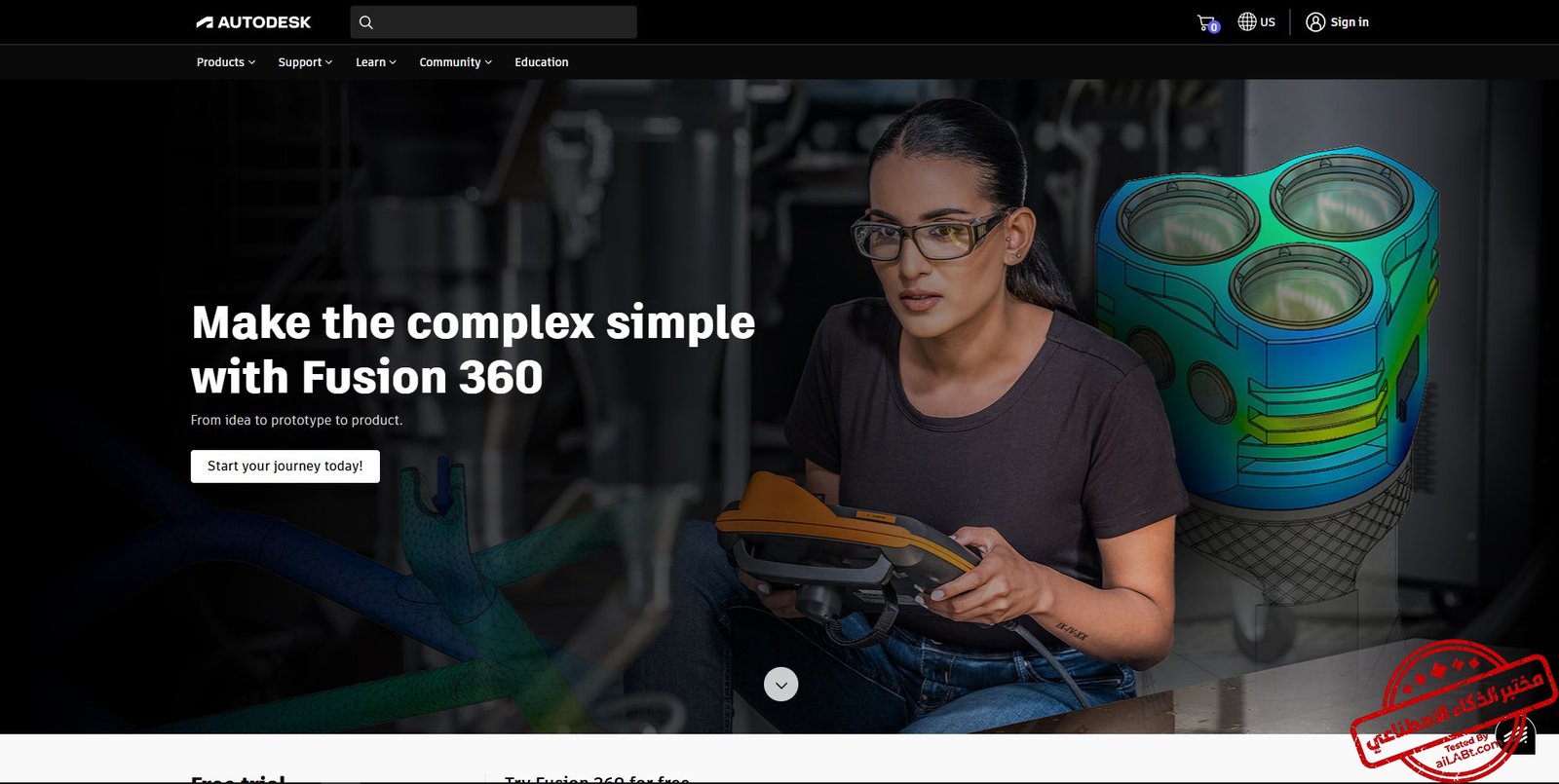Expand the Community menu
Viewport: 1559px width, 784px height.
455,62
